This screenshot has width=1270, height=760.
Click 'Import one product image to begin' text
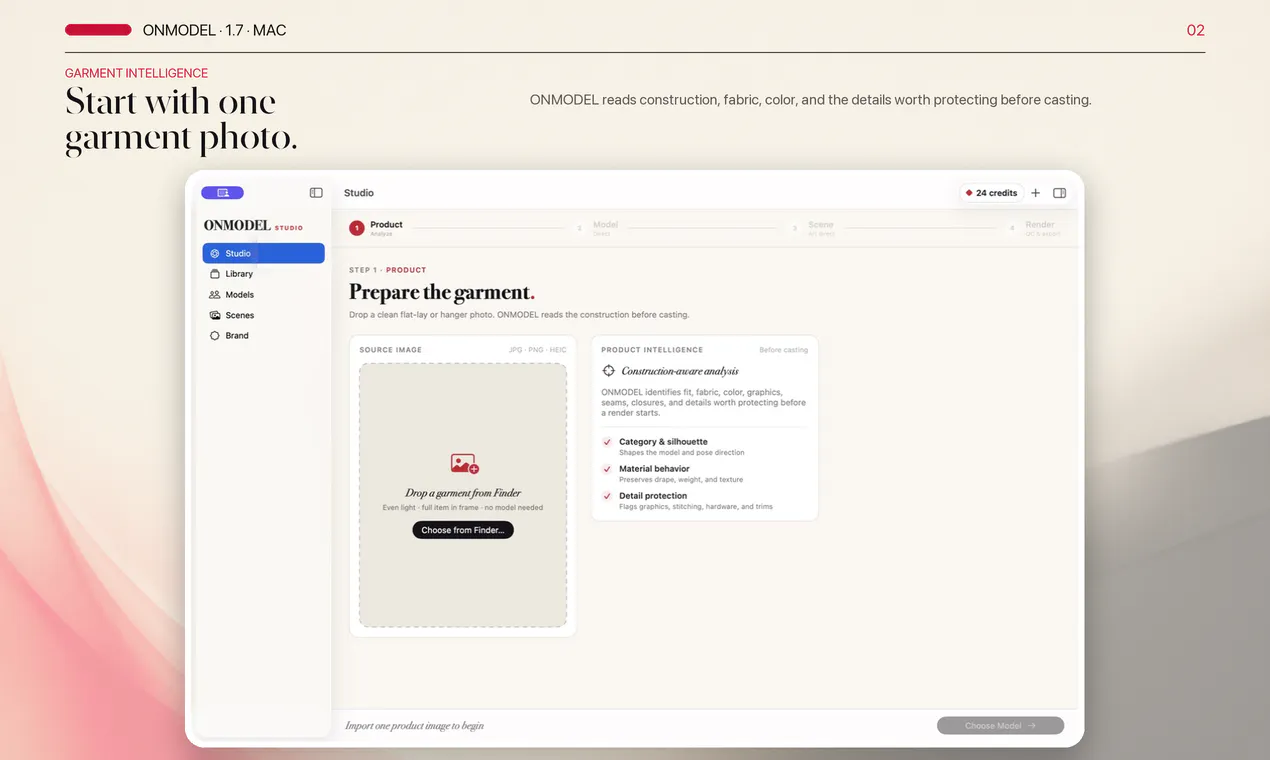(414, 726)
